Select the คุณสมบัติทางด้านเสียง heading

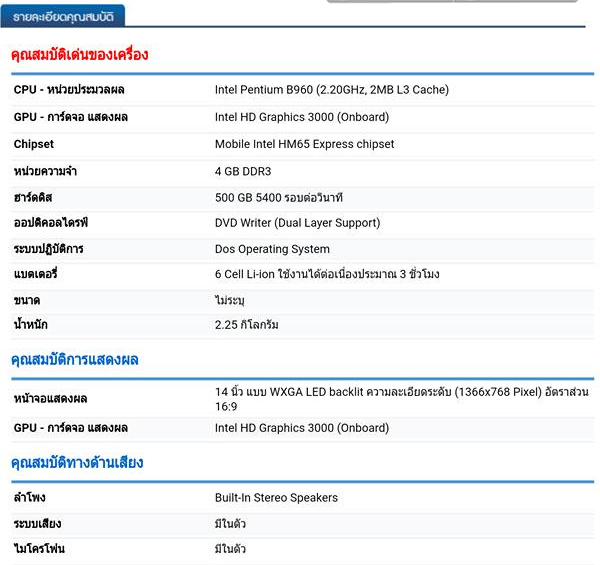tap(77, 462)
